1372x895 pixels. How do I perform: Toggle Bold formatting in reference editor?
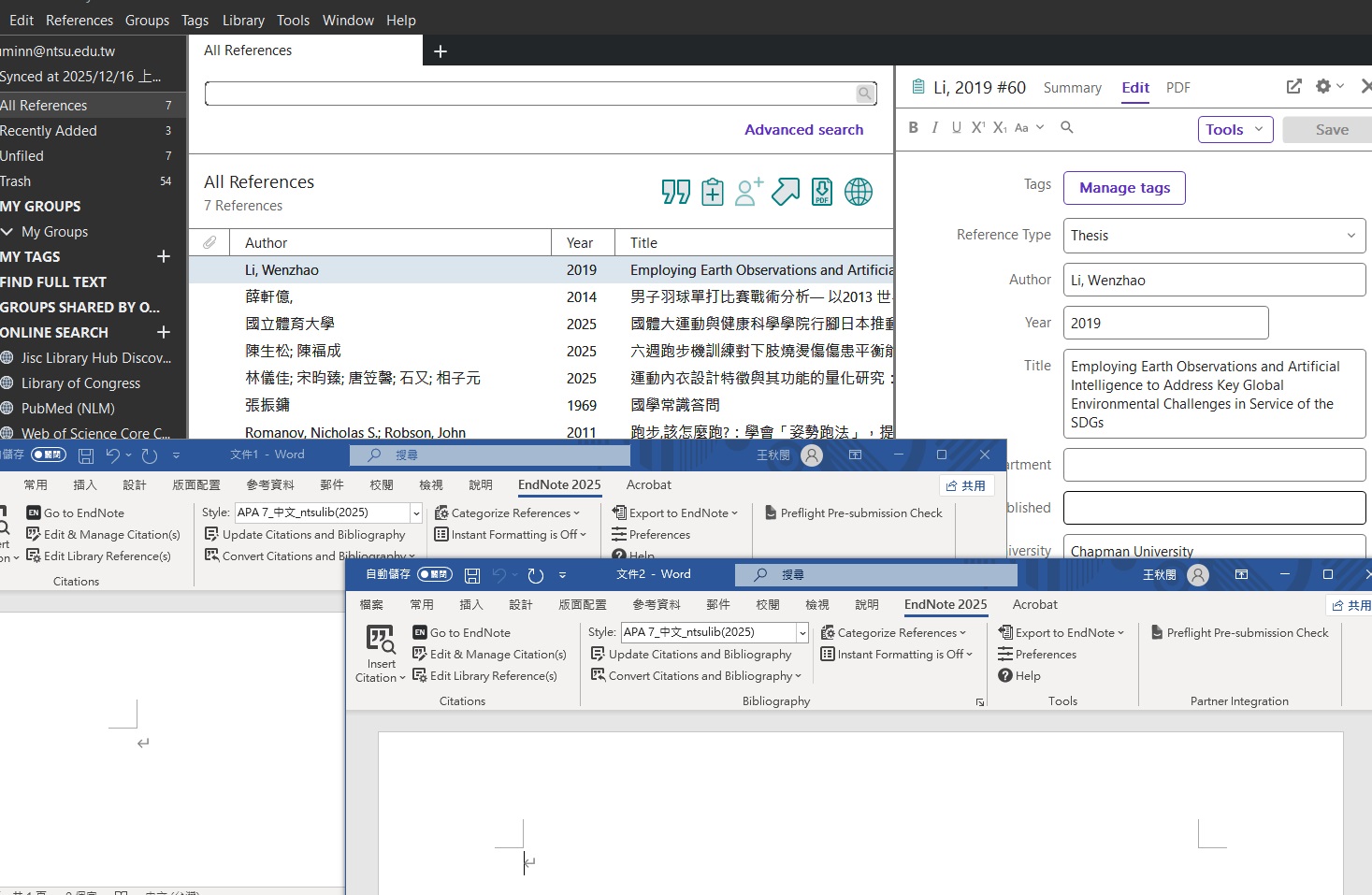click(913, 128)
